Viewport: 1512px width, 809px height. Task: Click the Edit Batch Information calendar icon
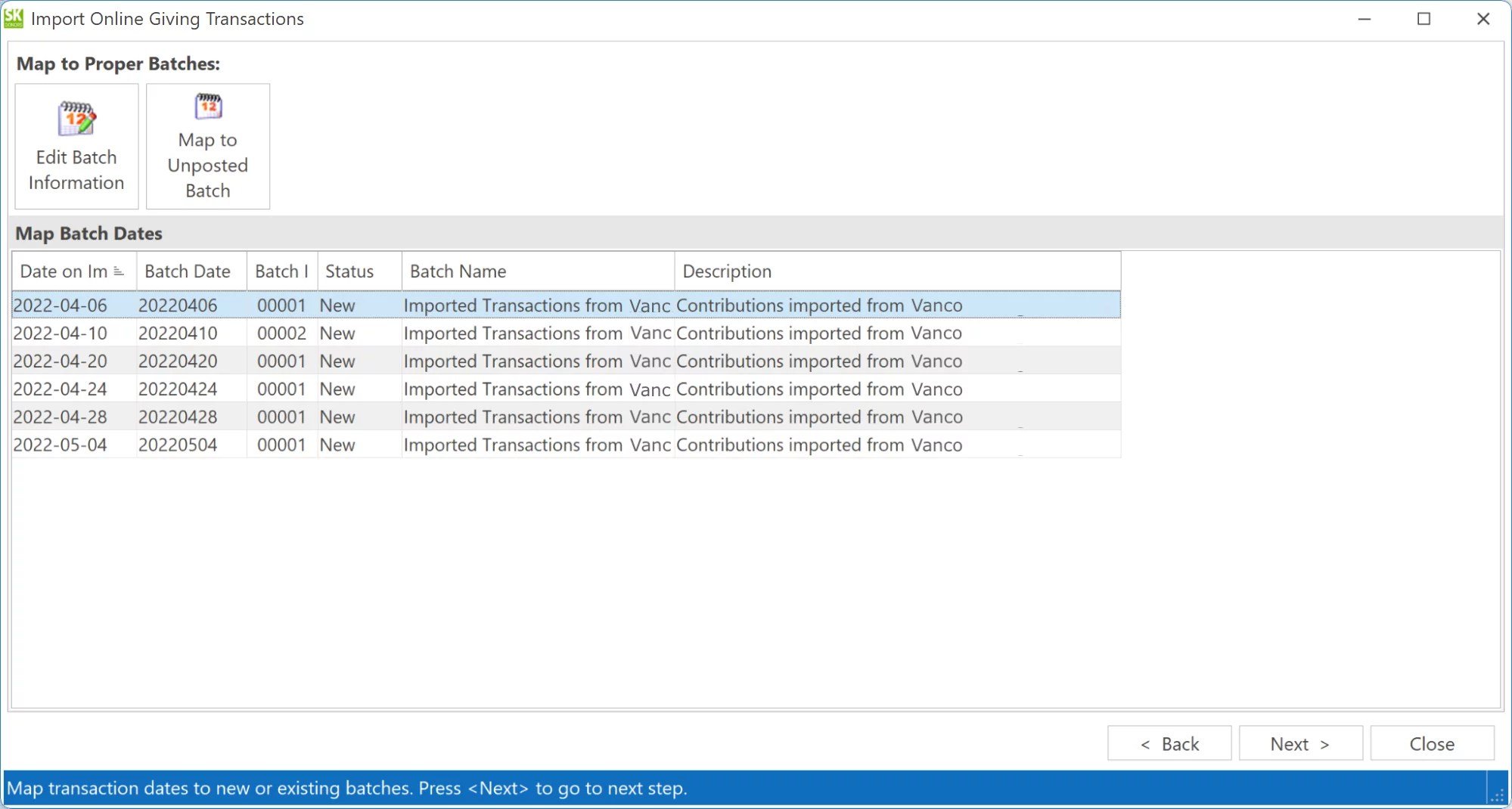click(76, 119)
